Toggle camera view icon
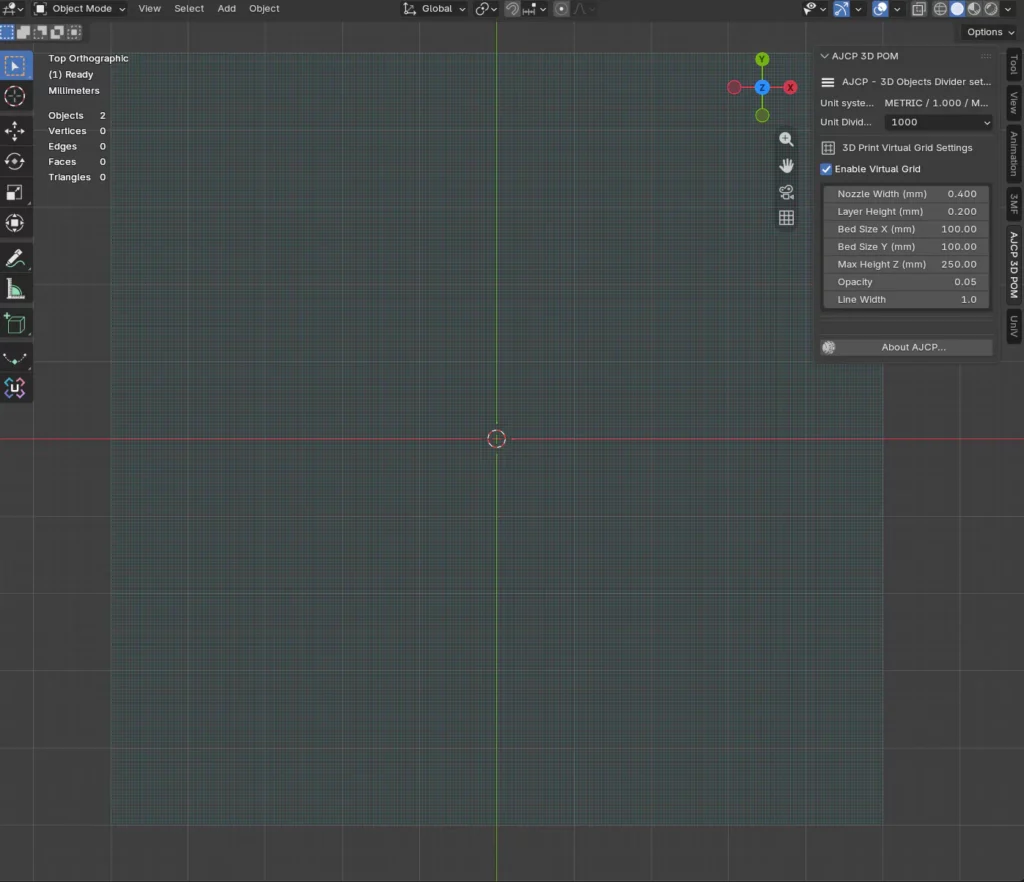Screen dimensions: 1024x882 (786, 192)
